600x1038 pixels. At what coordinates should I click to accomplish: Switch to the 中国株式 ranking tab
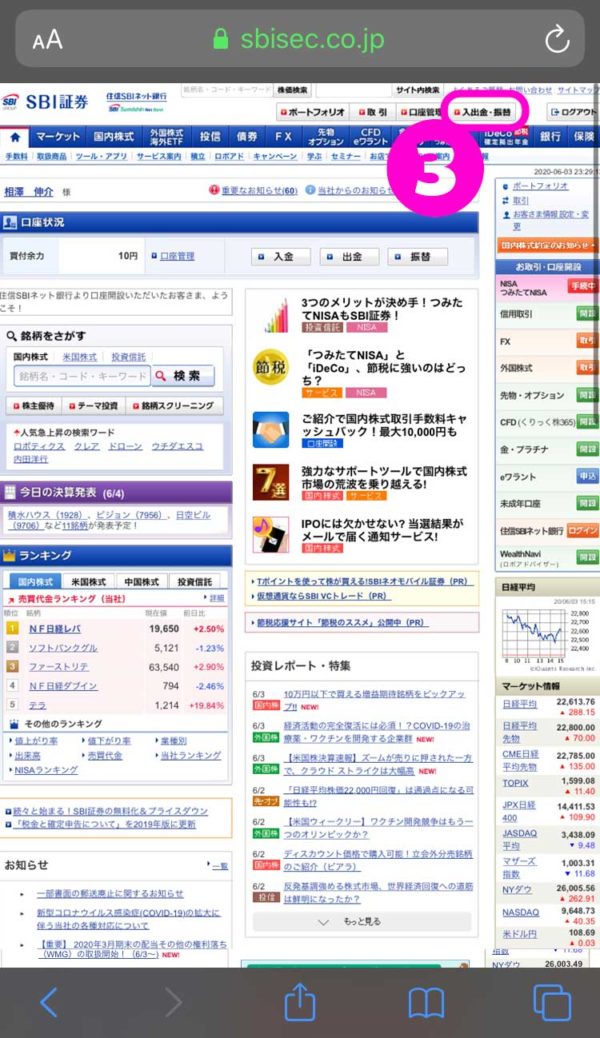coord(142,582)
